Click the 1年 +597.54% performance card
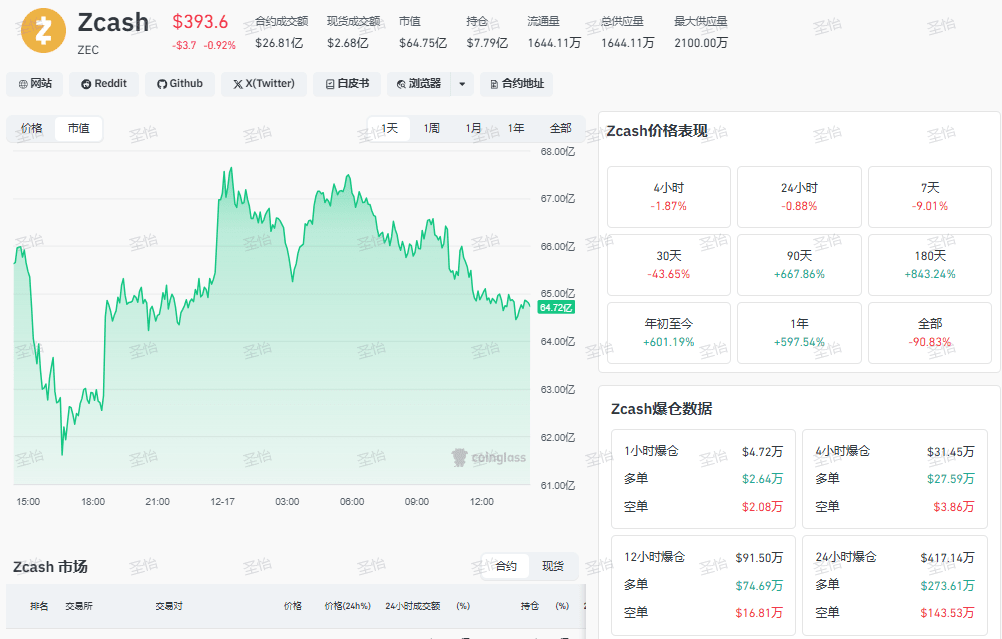 click(799, 333)
